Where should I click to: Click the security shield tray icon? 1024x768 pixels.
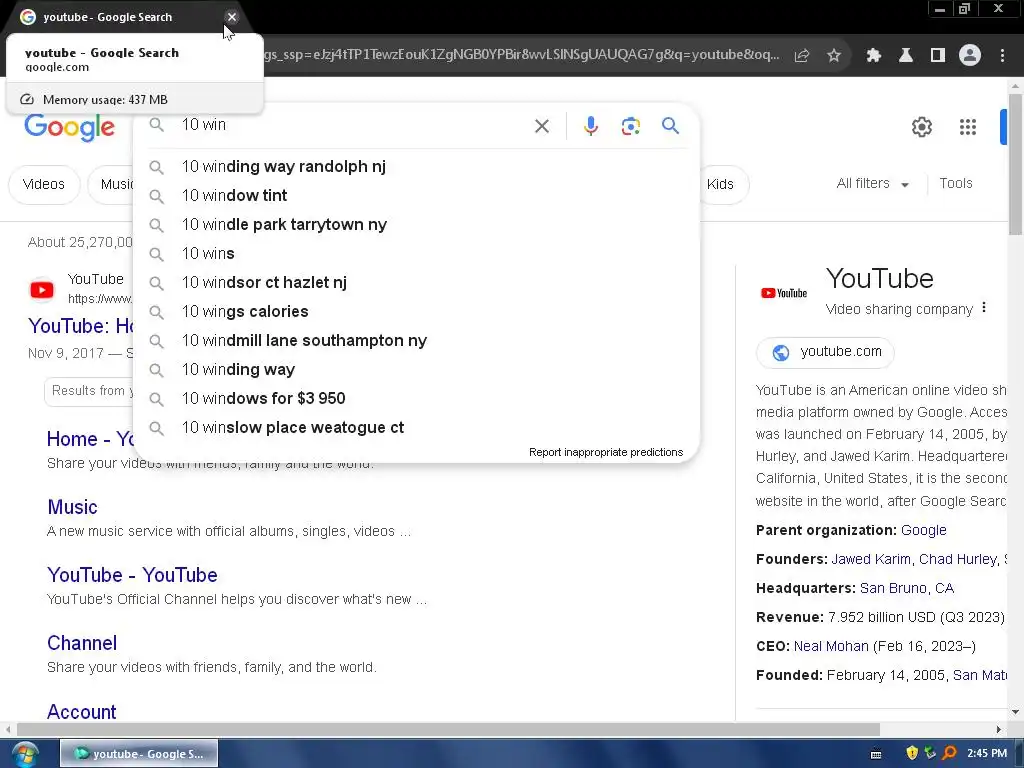tap(912, 753)
